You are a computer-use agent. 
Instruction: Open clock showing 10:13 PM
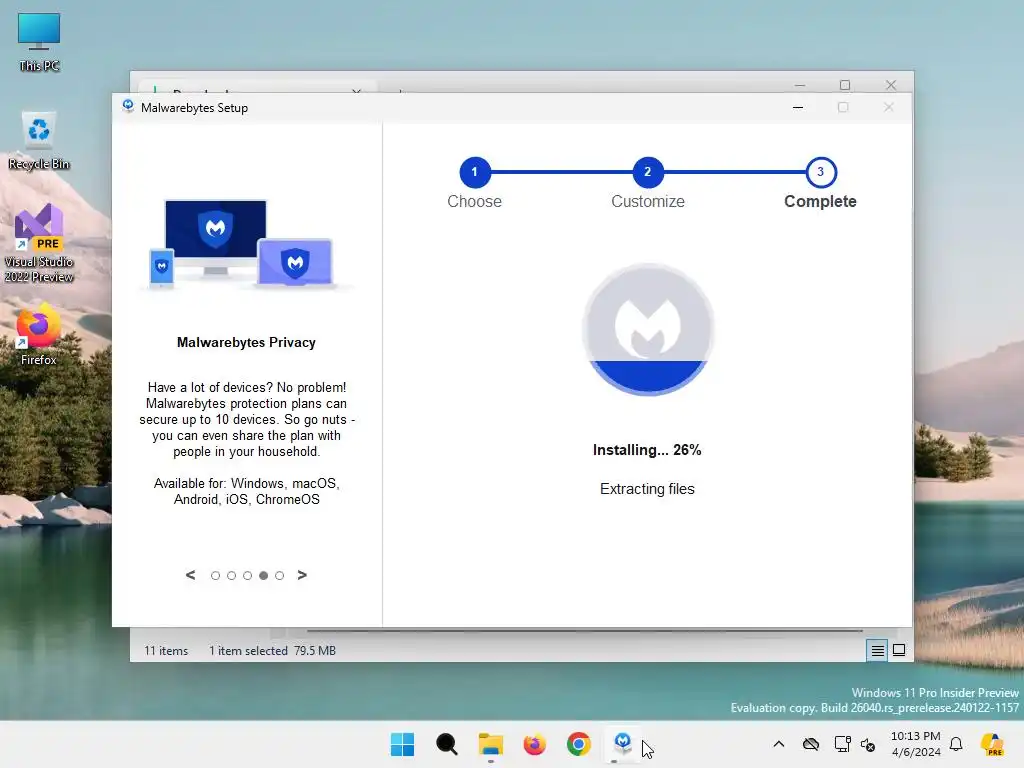pos(916,744)
